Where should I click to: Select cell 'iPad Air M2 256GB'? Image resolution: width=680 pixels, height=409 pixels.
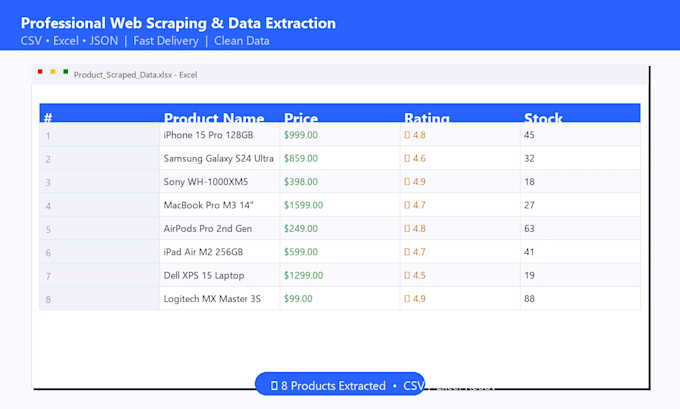(x=219, y=252)
